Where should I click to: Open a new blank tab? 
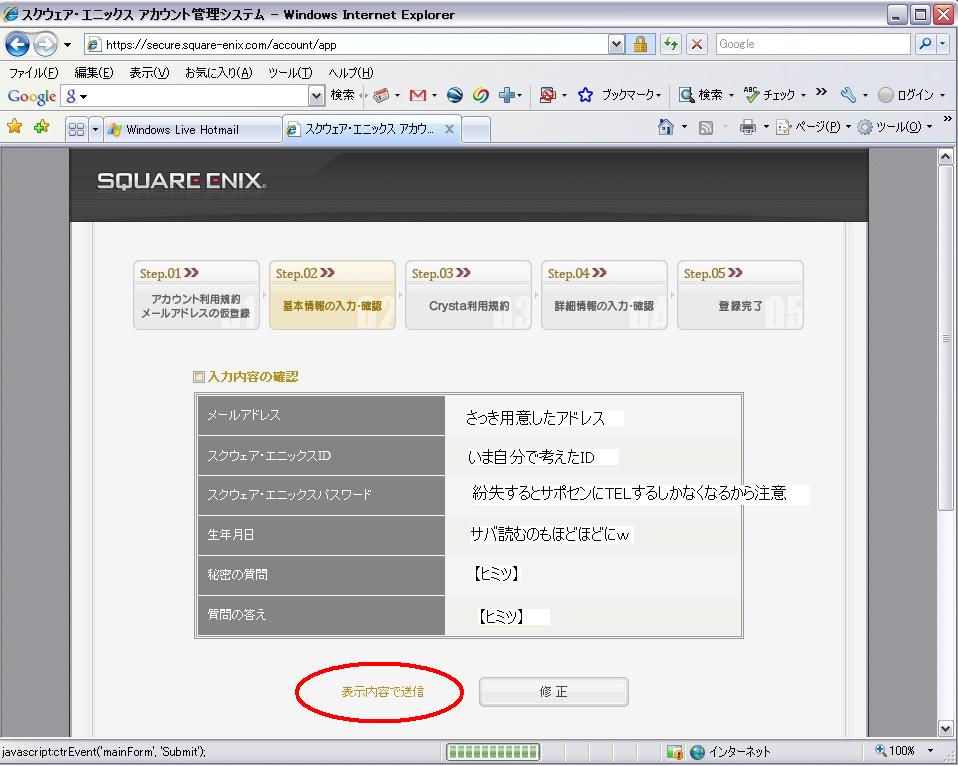pos(476,129)
